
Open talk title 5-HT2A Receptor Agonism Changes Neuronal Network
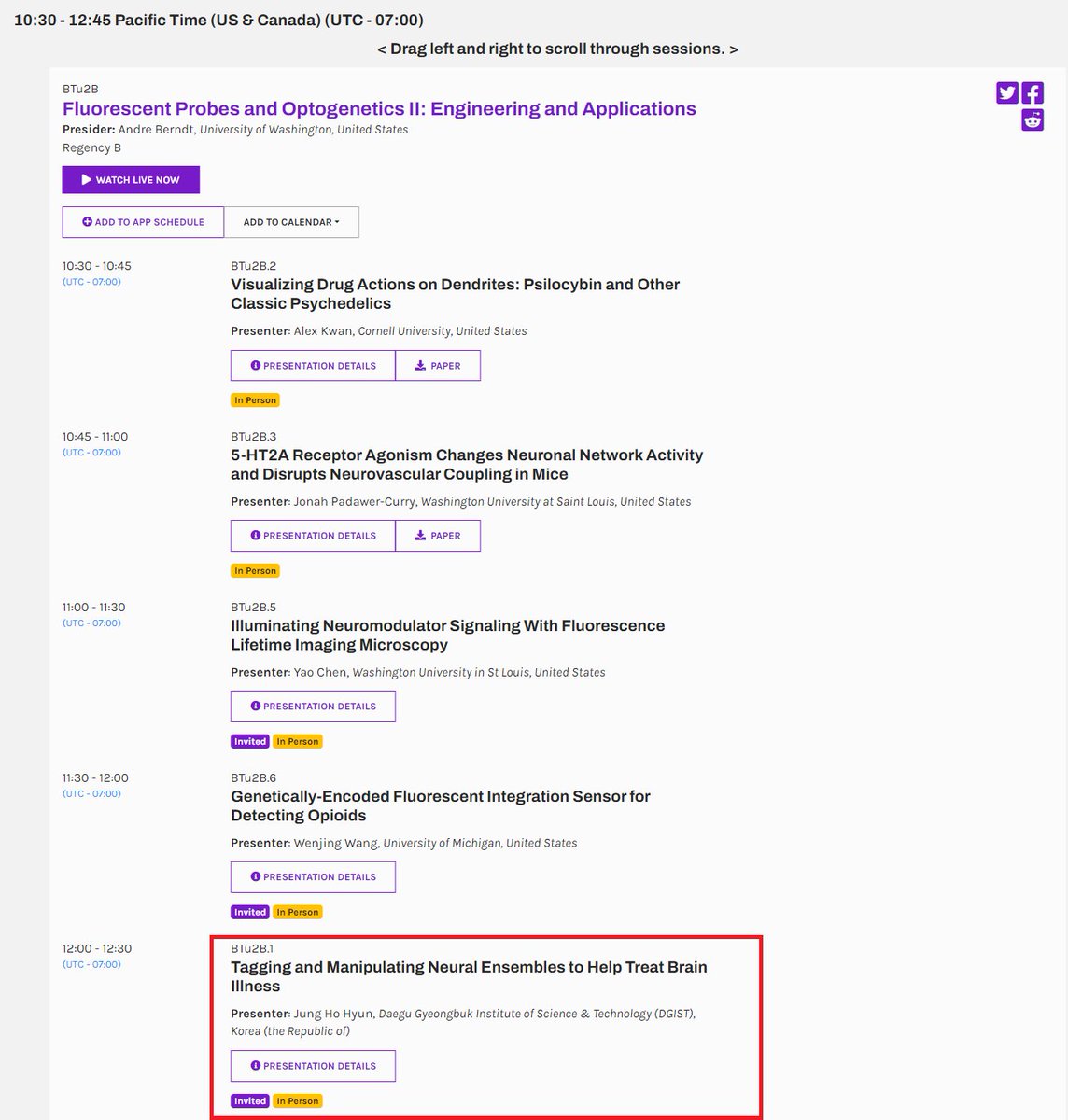(x=467, y=465)
